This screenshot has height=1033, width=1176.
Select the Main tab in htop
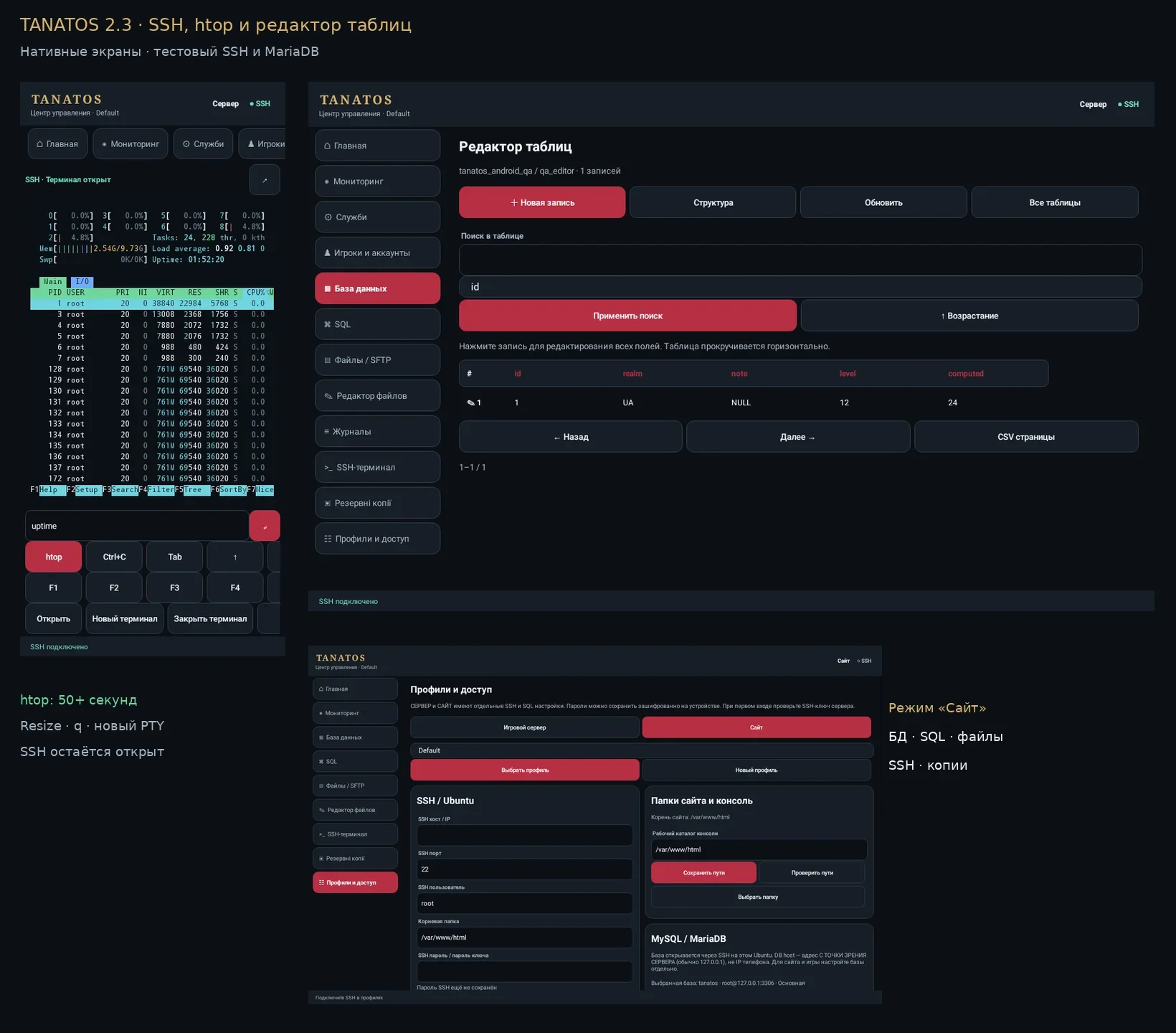pyautogui.click(x=53, y=281)
